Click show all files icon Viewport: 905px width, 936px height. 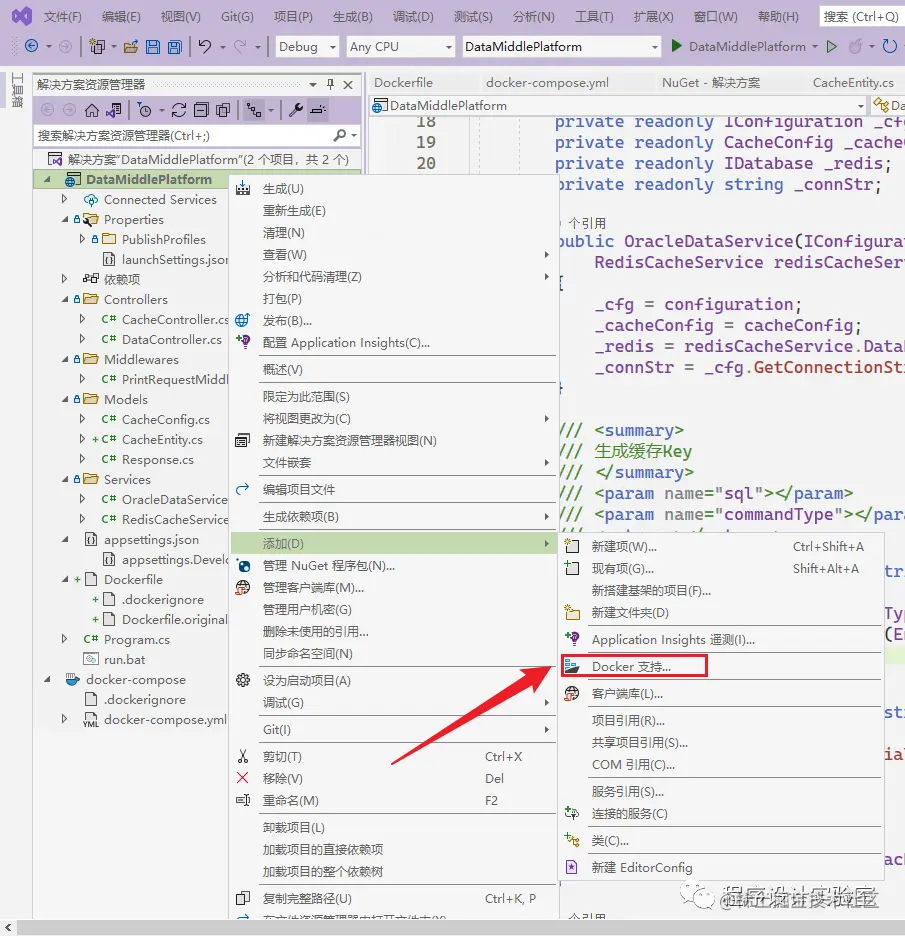point(223,110)
